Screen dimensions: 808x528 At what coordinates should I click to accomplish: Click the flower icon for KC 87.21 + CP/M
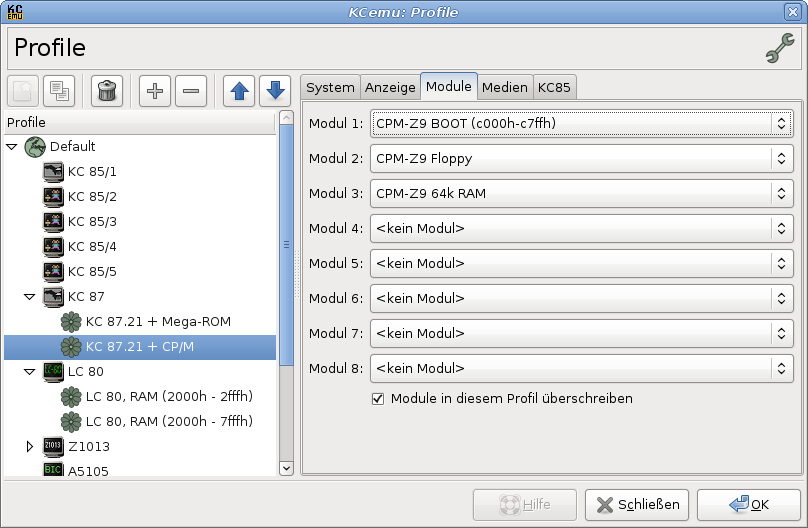coord(71,347)
